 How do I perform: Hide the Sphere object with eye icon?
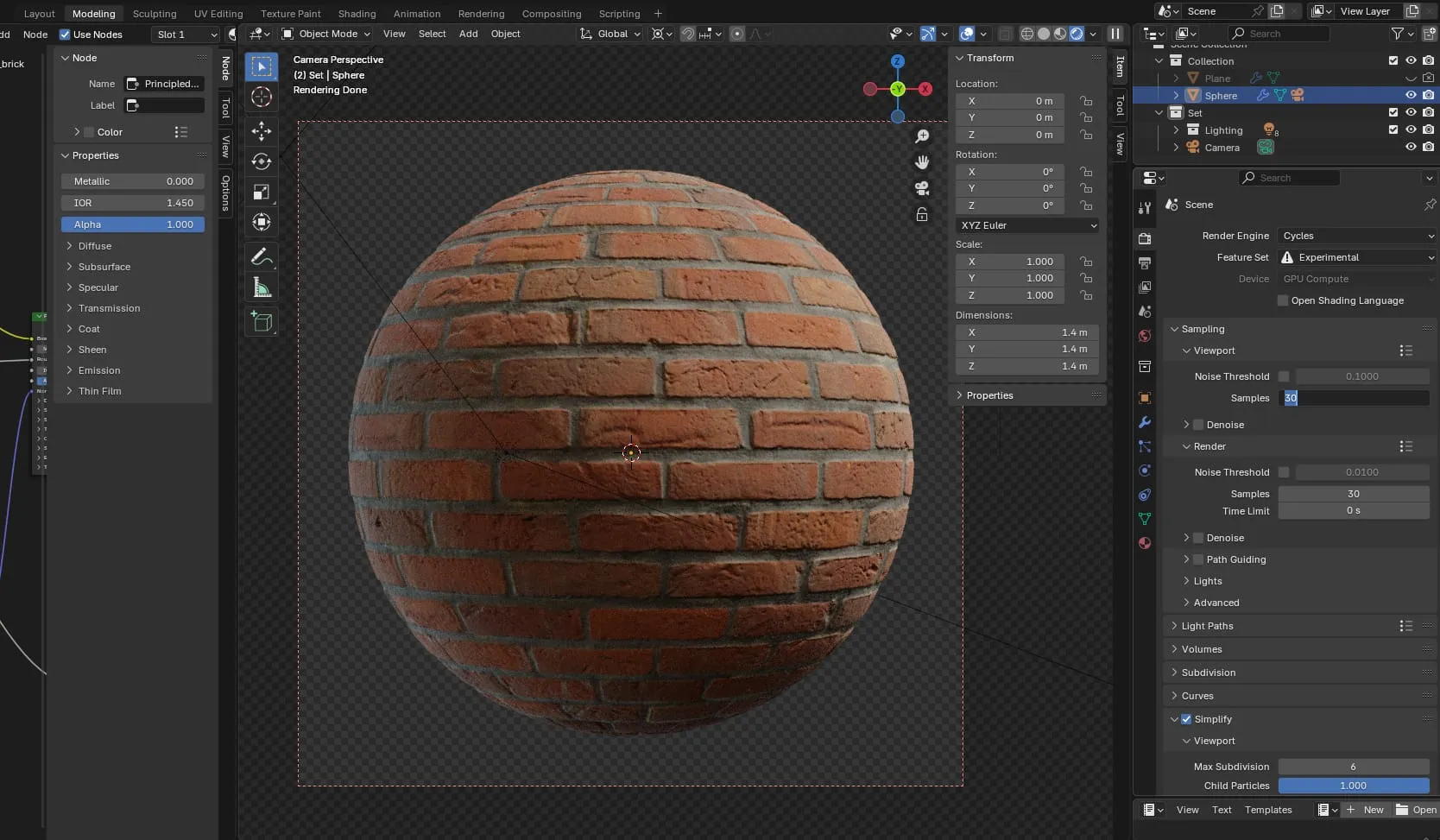pyautogui.click(x=1411, y=95)
